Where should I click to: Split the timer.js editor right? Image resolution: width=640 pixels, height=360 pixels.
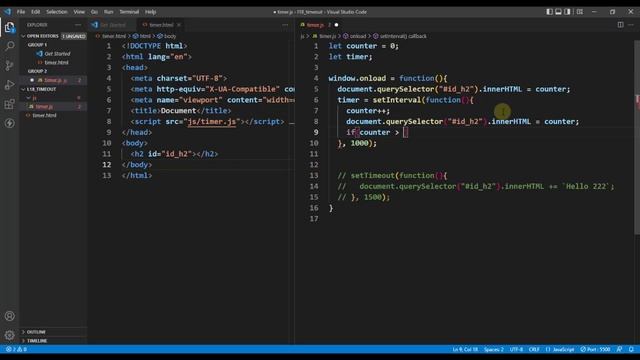(620, 24)
